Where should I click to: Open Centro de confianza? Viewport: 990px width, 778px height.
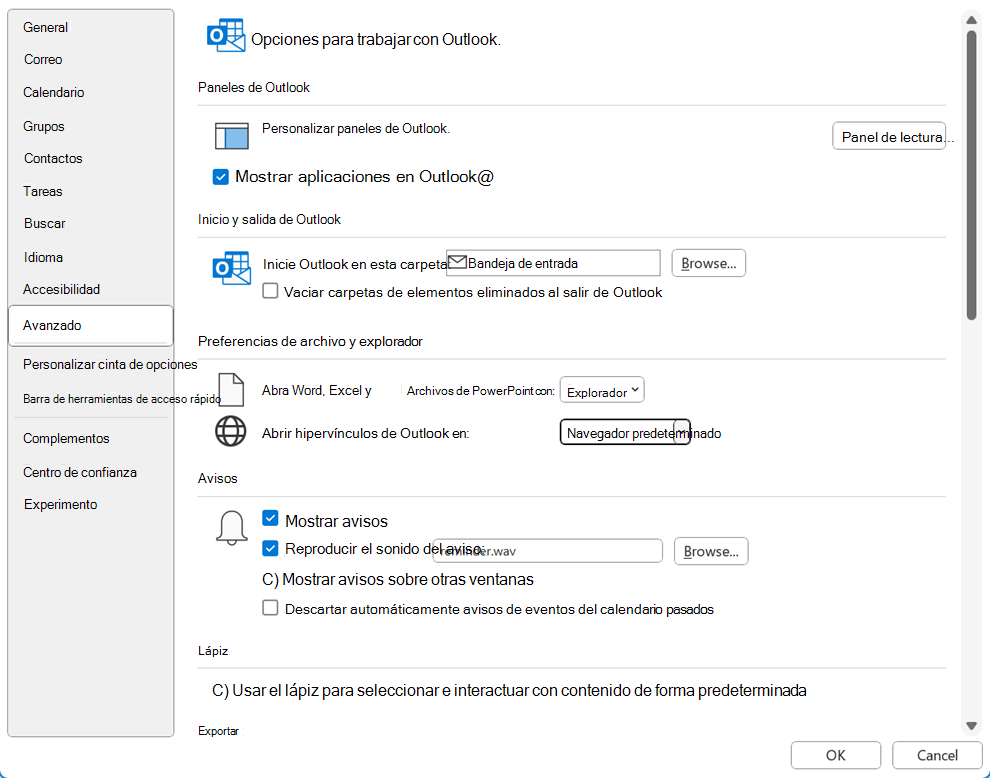pos(80,472)
